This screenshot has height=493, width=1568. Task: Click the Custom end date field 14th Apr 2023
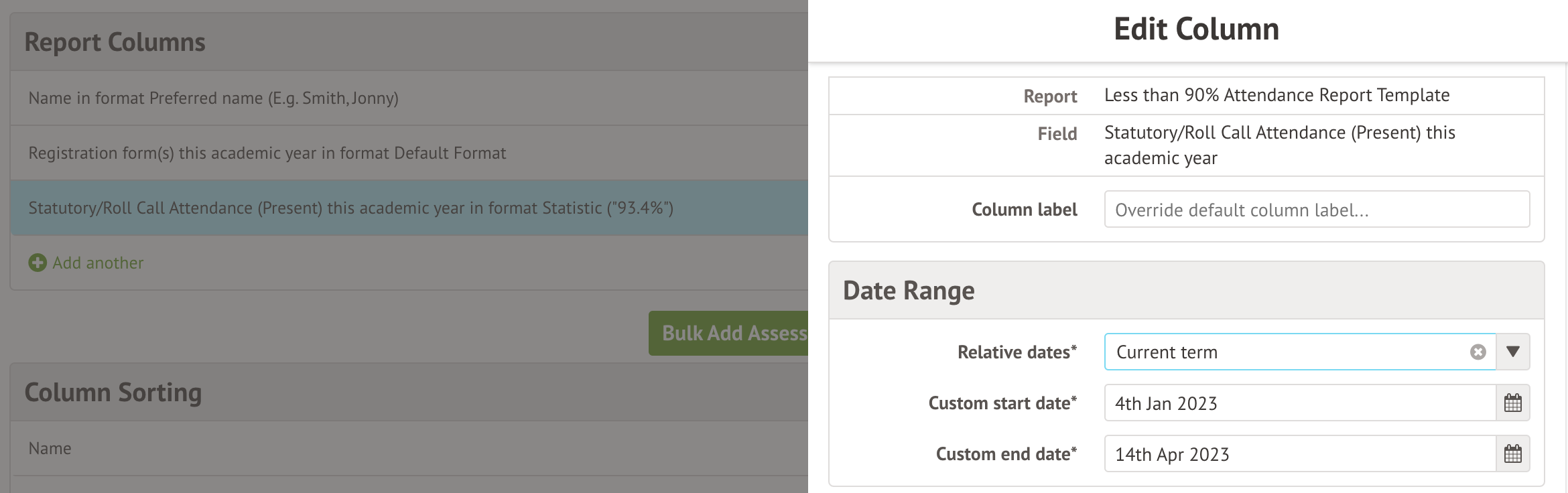pos(1299,454)
